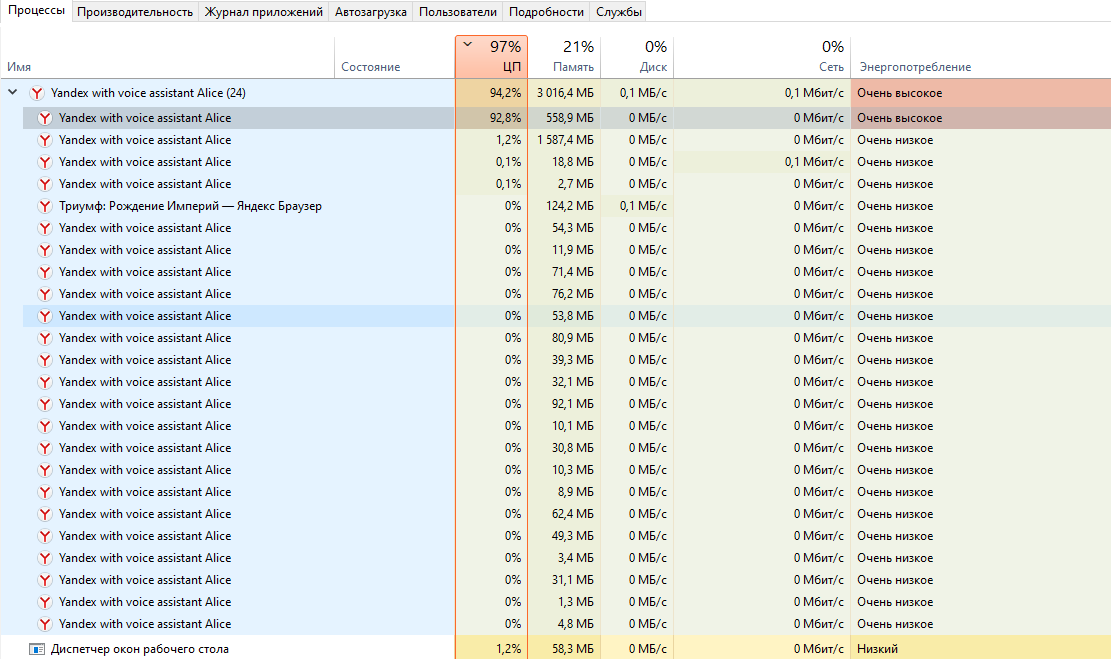Screen dimensions: 1111x659
Task: Click the 124,2 МБ memory cell
Action: [x=565, y=206]
